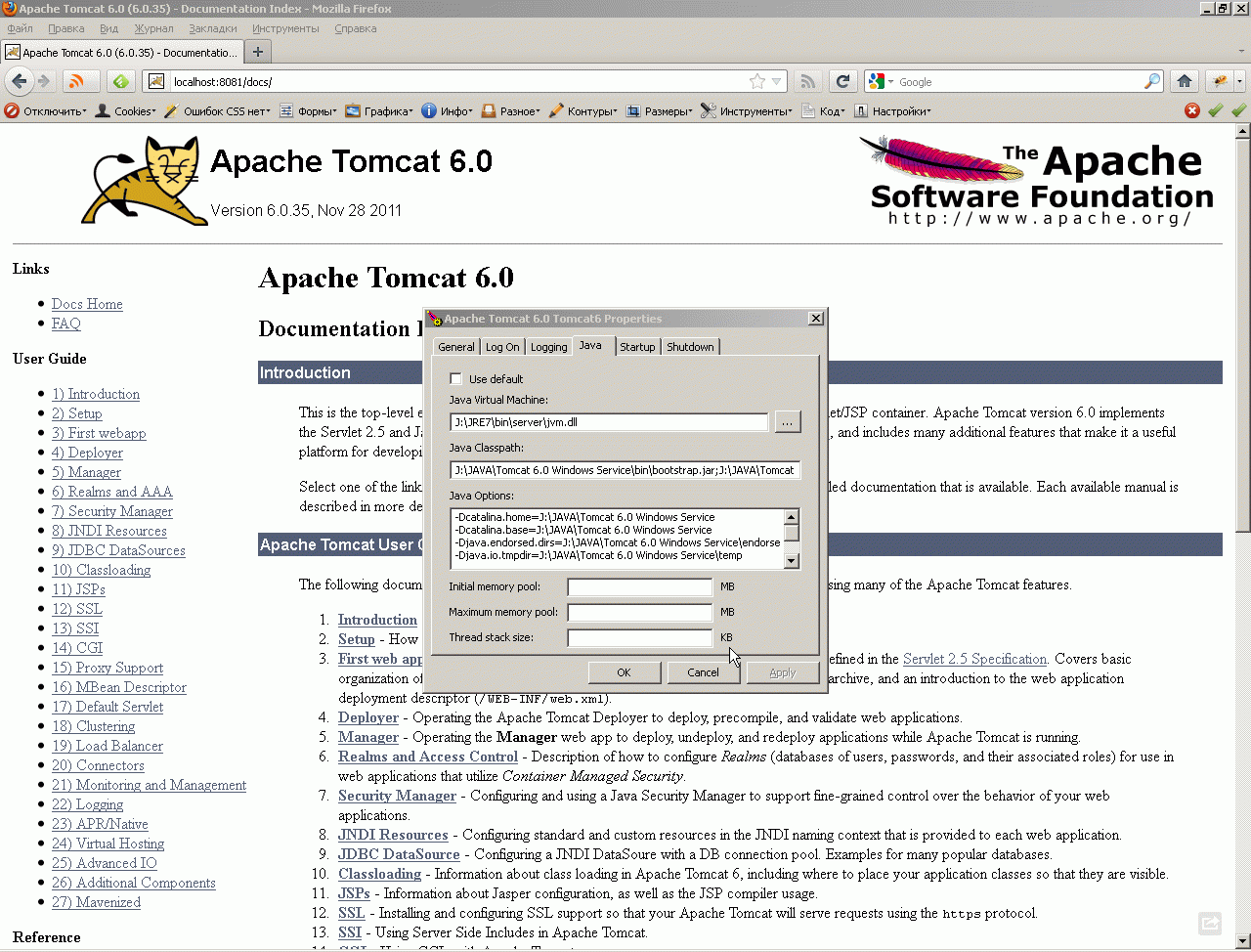Viewport: 1251px width, 952px height.
Task: Open the Правка menu
Action: [x=66, y=28]
